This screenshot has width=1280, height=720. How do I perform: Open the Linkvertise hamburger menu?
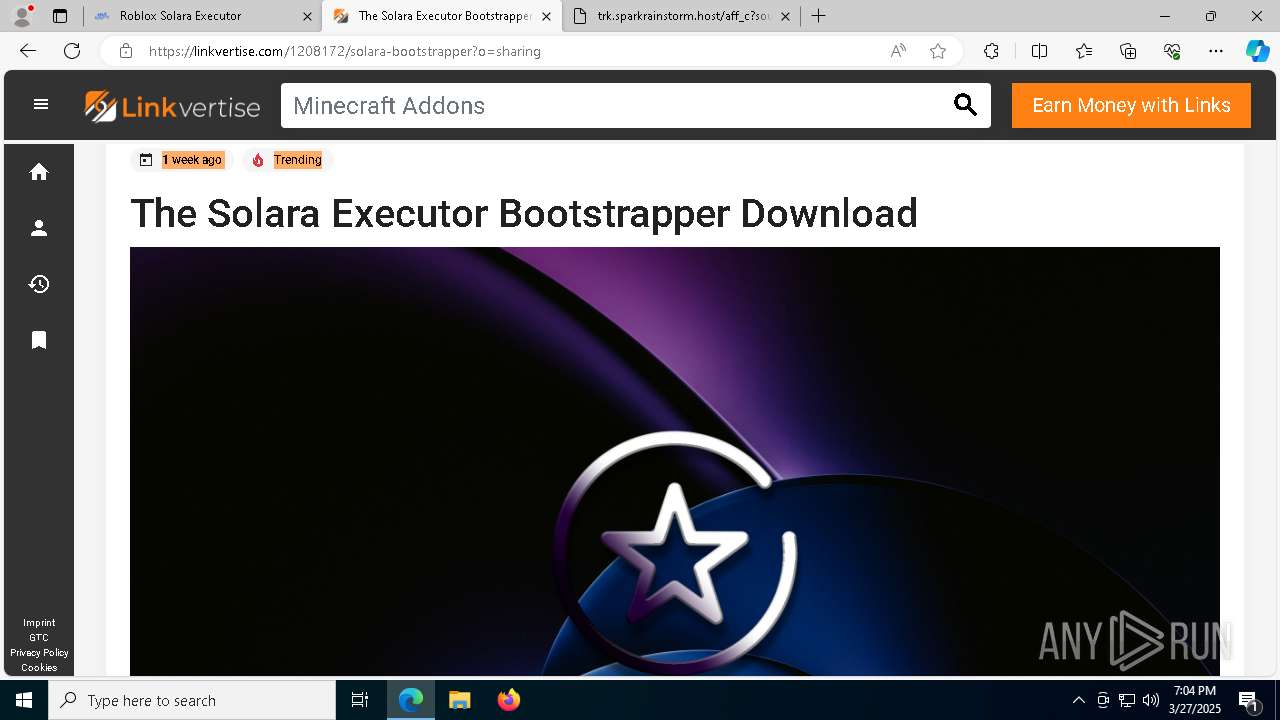point(41,104)
